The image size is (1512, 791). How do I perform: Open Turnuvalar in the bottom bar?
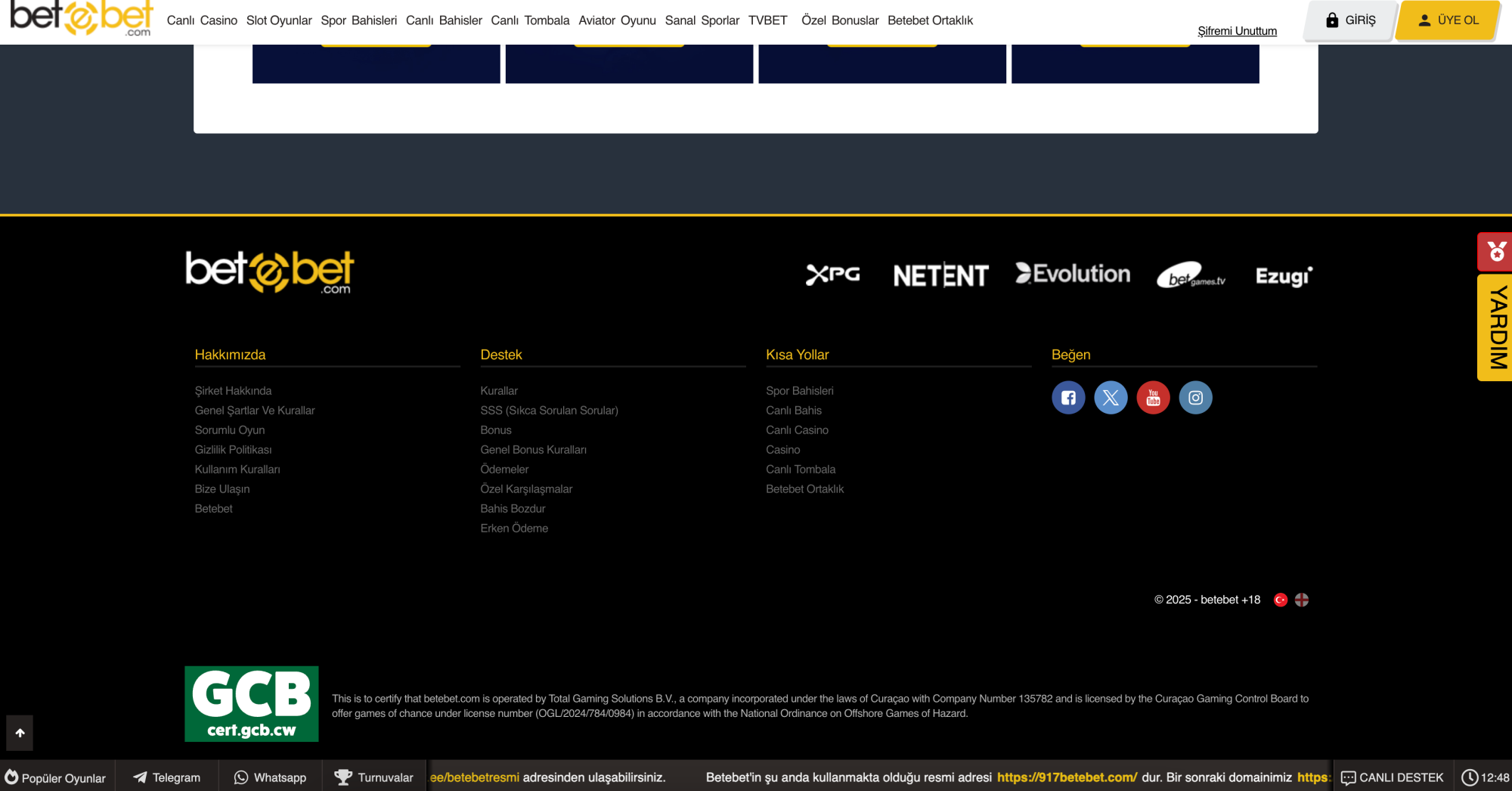tap(374, 777)
